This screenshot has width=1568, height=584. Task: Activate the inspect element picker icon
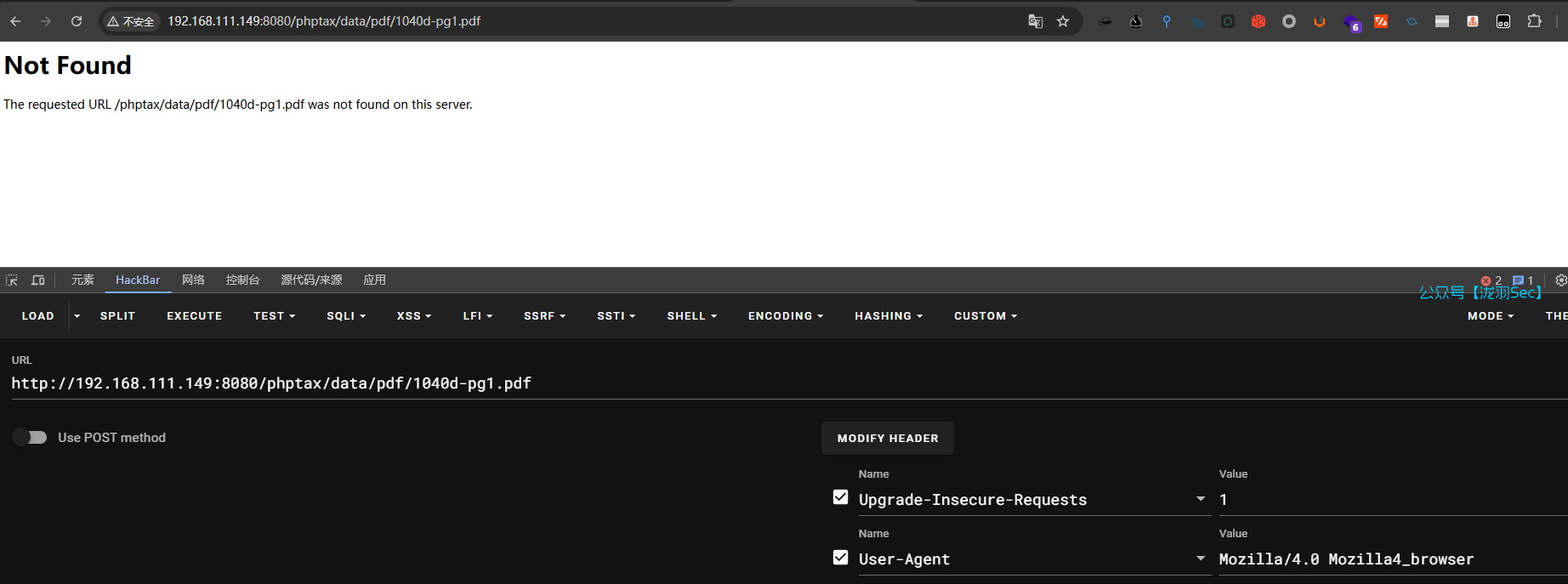pos(12,281)
